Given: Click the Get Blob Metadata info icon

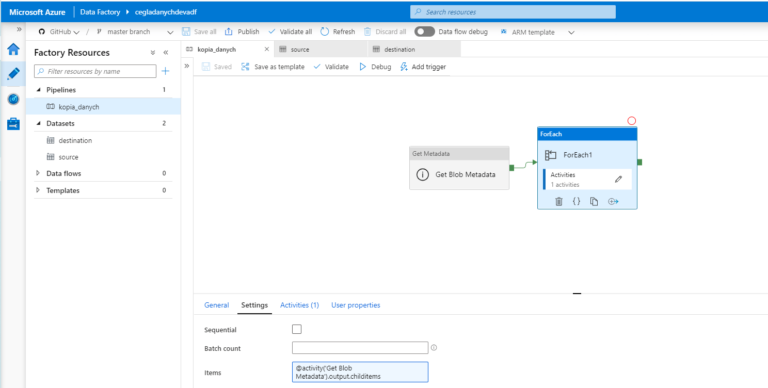Looking at the screenshot, I should [x=422, y=174].
